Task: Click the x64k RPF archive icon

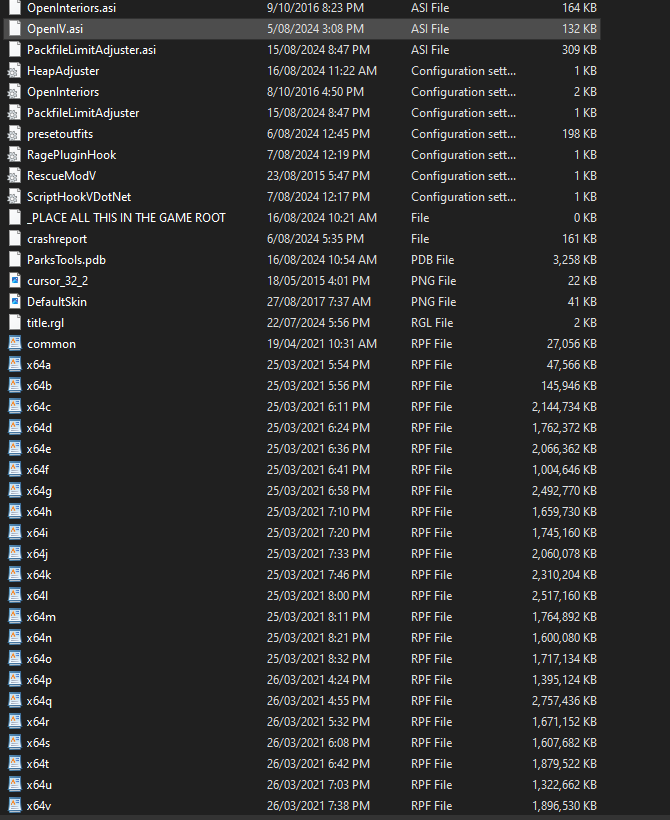Action: tap(15, 575)
